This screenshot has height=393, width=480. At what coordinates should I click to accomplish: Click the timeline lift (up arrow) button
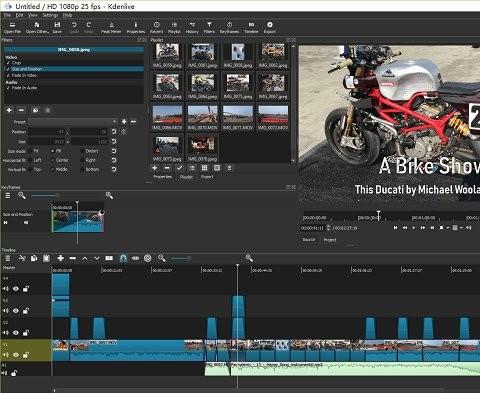[x=85, y=258]
